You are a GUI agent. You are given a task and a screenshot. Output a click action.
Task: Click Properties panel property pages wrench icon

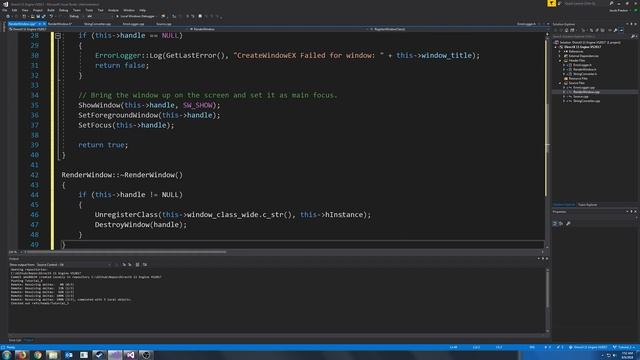click(568, 223)
